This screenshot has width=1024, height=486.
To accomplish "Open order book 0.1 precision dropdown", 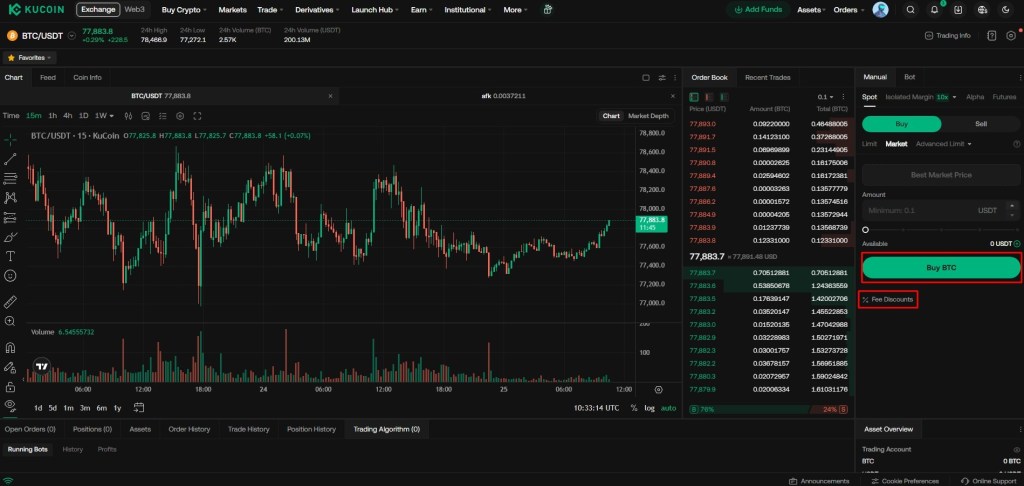I will click(x=825, y=97).
